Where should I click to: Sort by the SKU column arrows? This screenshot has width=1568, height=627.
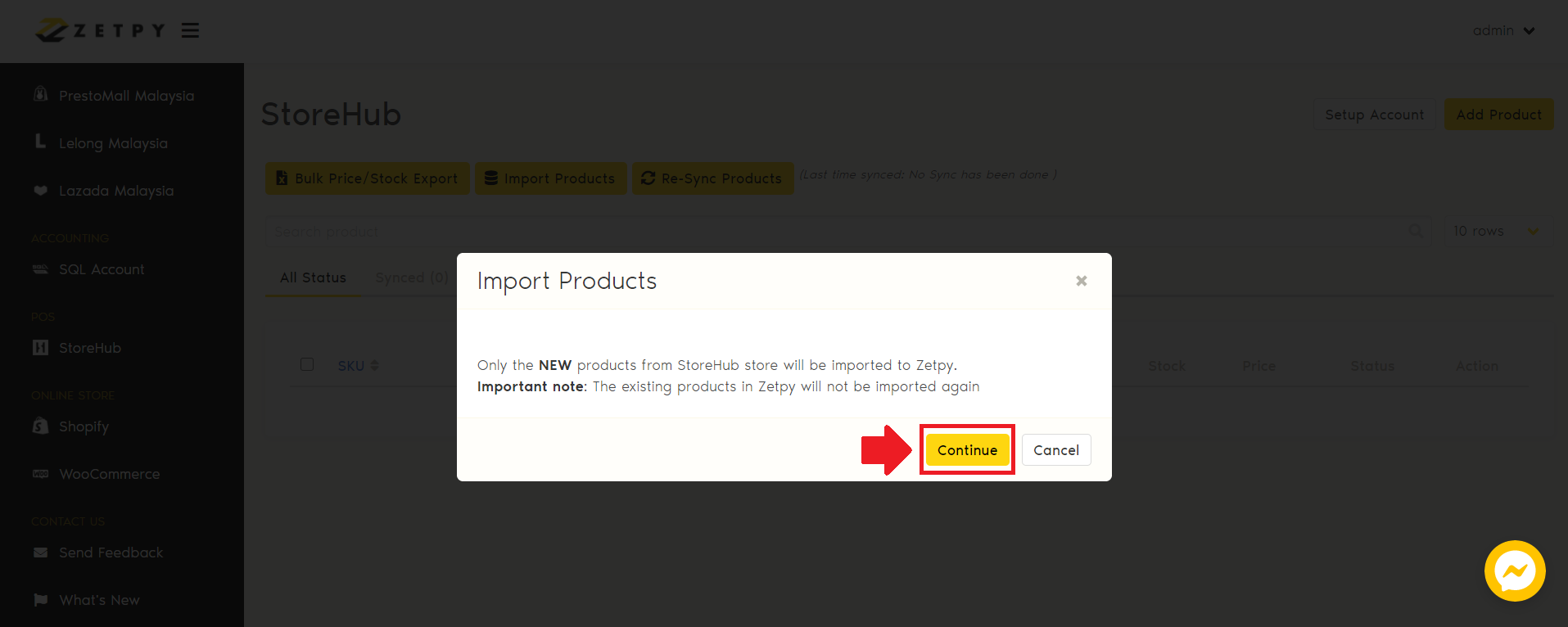375,366
